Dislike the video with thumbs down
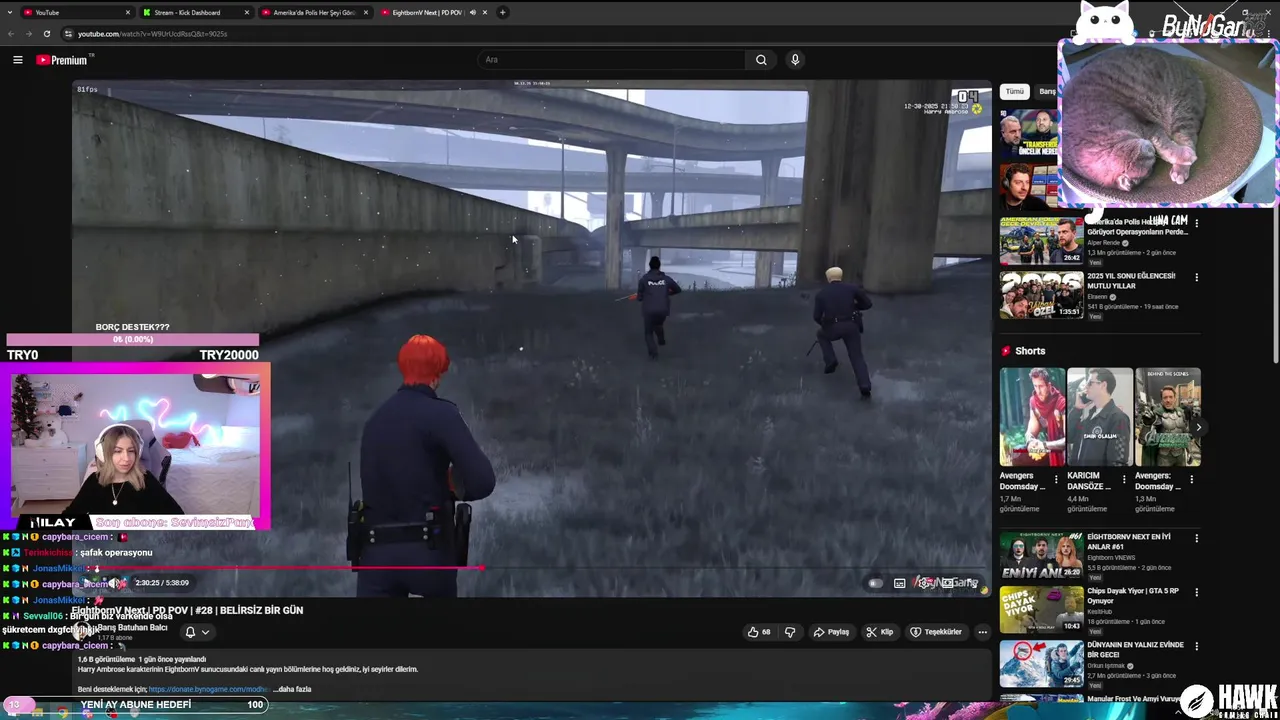 tap(790, 632)
